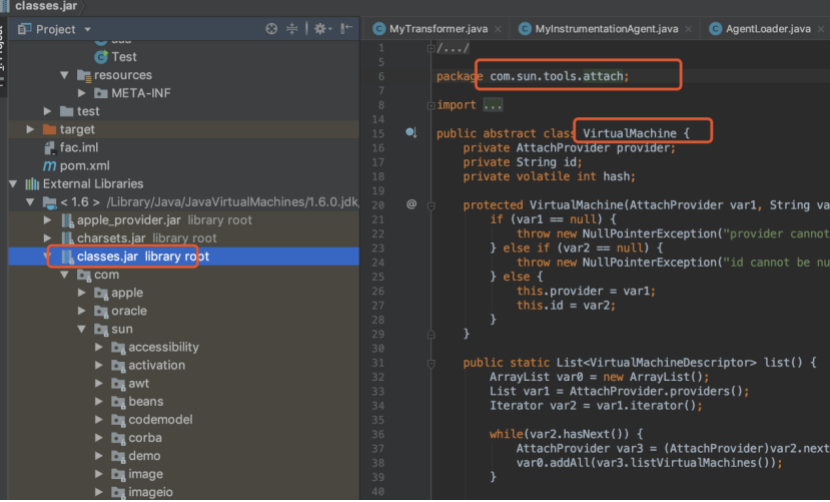Screen dimensions: 830x502
Task: Expand the folded import block
Action: (x=431, y=105)
